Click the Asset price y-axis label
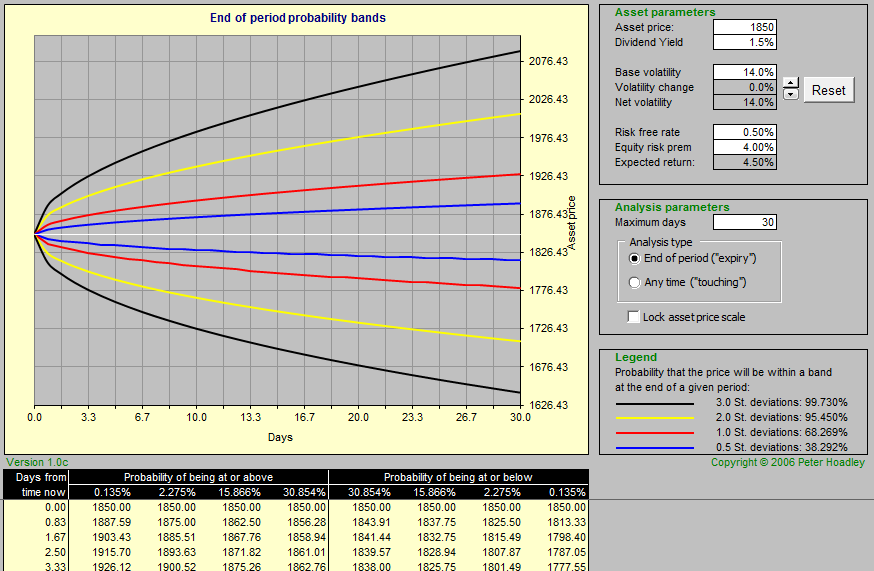Viewport: 874px width, 571px height. click(571, 222)
